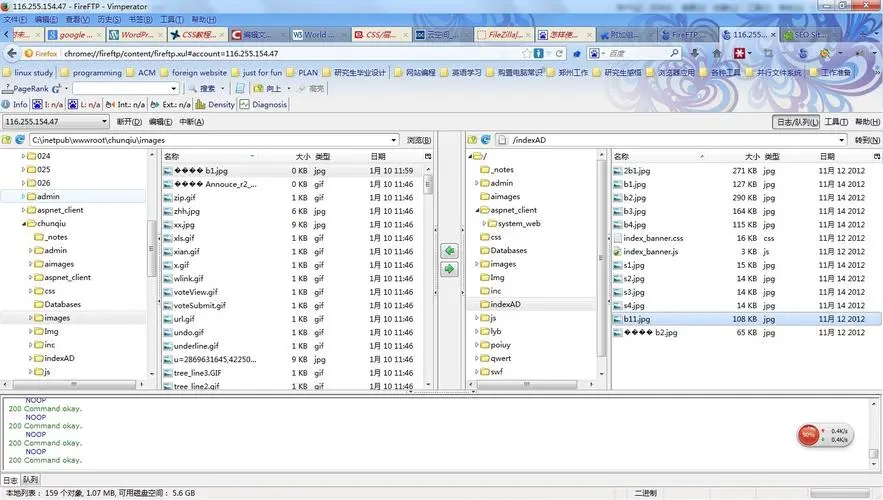Viewport: 883px width, 500px height.
Task: Expand the remote images folder
Action: [477, 264]
